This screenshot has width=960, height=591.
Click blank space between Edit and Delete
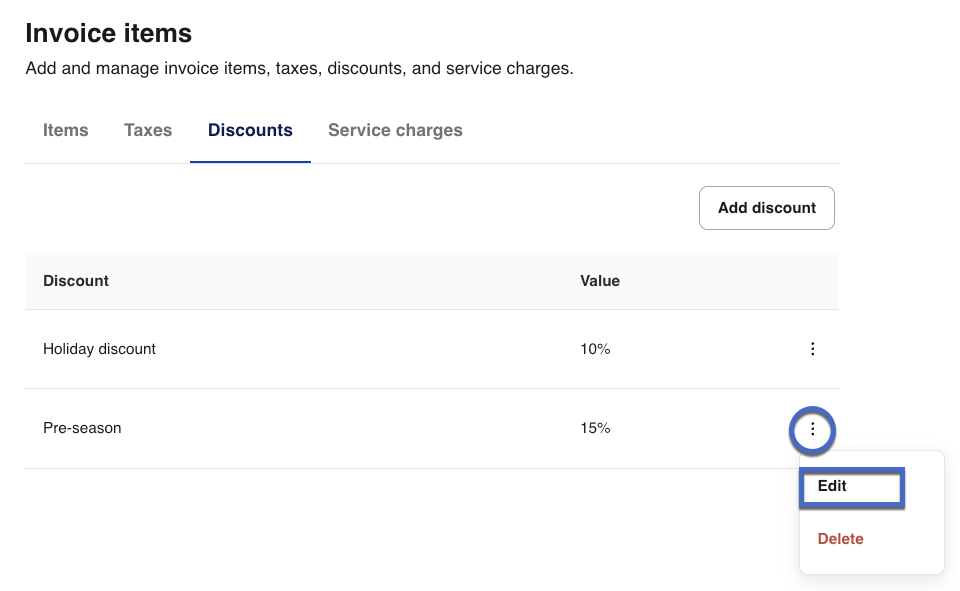(870, 514)
